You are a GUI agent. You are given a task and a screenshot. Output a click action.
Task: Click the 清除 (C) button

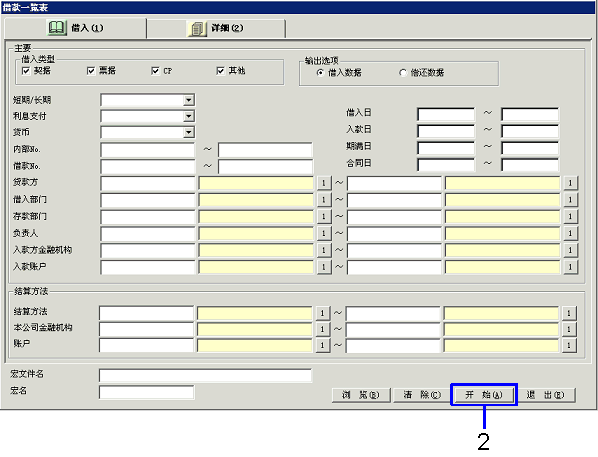(x=422, y=395)
